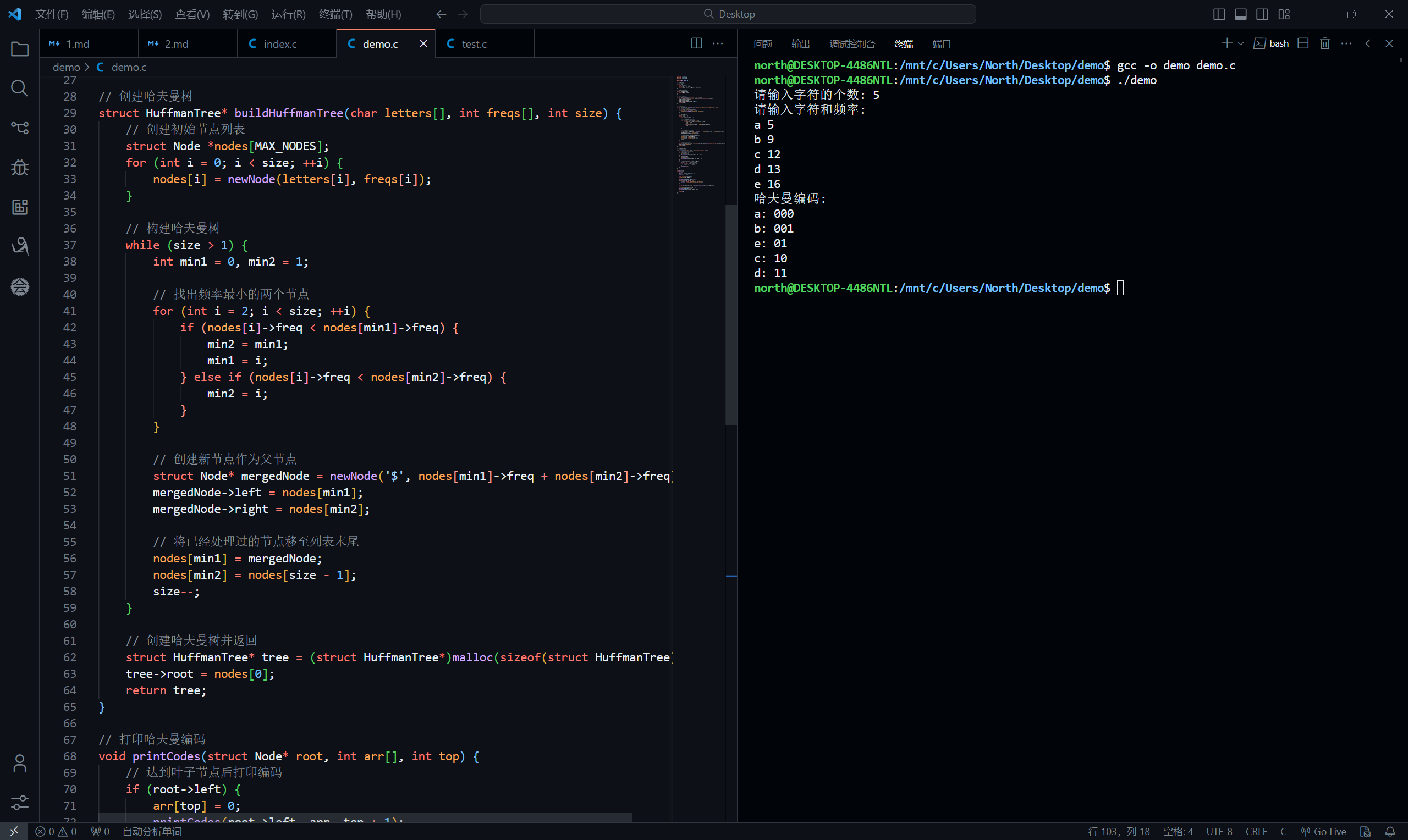Open the 终端(T) menu
Screen dimensions: 1408x840
[335, 14]
